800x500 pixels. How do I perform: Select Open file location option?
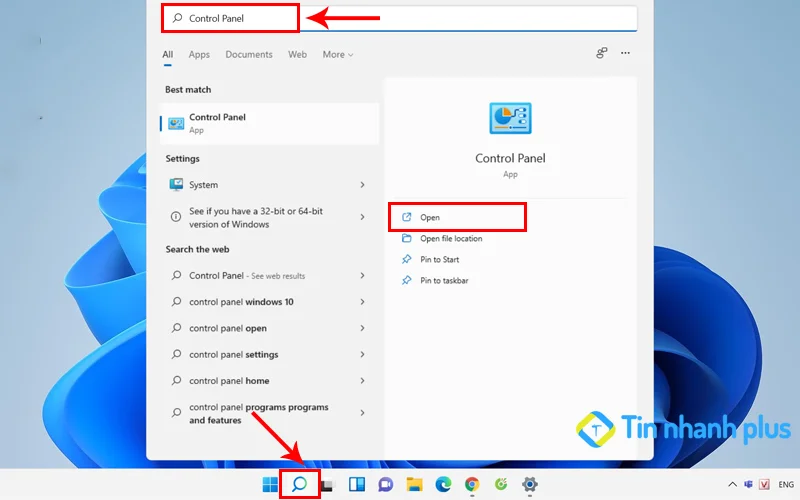[450, 239]
